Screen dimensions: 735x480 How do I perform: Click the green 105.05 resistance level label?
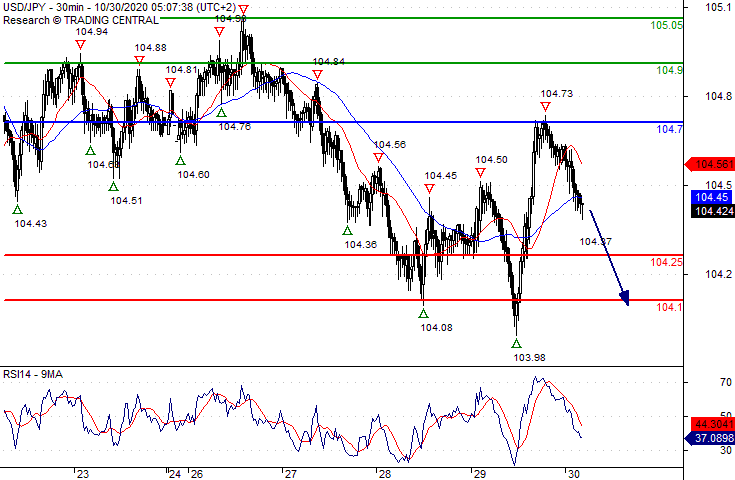667,25
